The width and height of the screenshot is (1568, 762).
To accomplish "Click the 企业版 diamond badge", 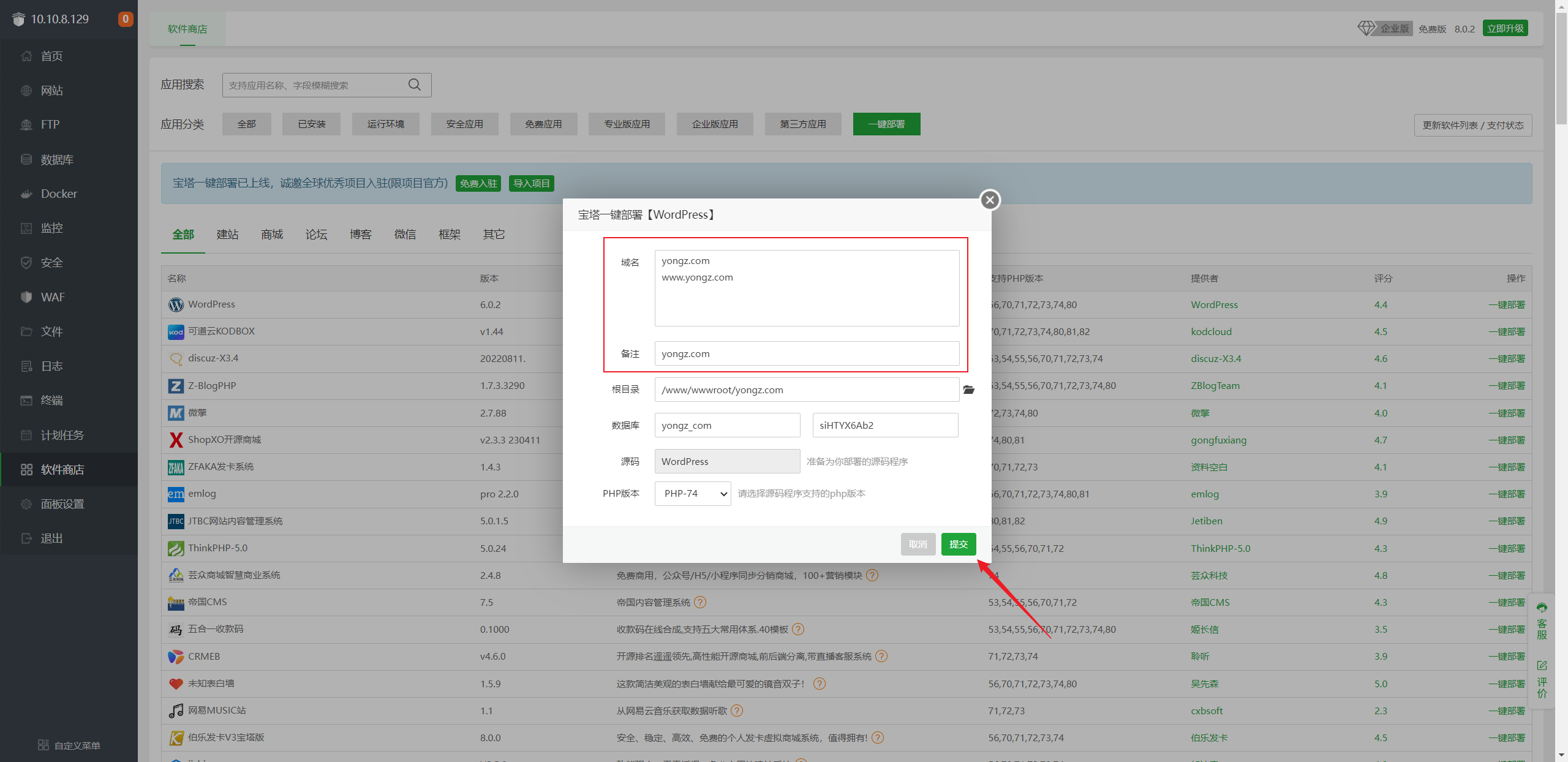I will [x=1384, y=28].
